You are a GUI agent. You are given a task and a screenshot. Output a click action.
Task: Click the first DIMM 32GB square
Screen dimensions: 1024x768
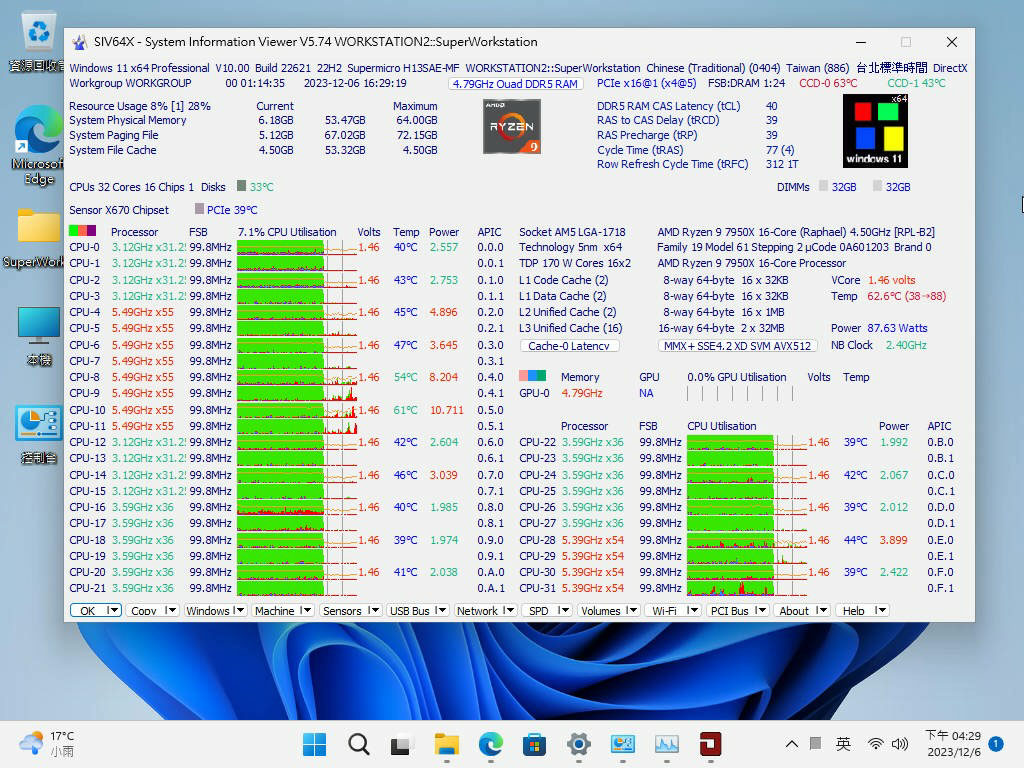(x=824, y=187)
